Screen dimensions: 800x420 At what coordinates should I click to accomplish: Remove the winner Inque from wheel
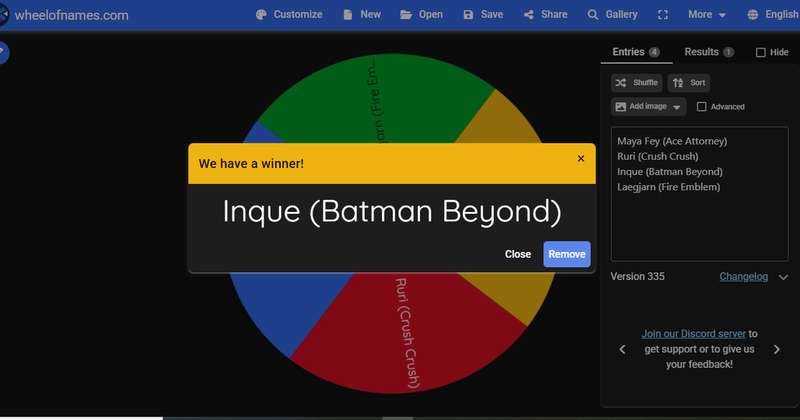point(567,254)
